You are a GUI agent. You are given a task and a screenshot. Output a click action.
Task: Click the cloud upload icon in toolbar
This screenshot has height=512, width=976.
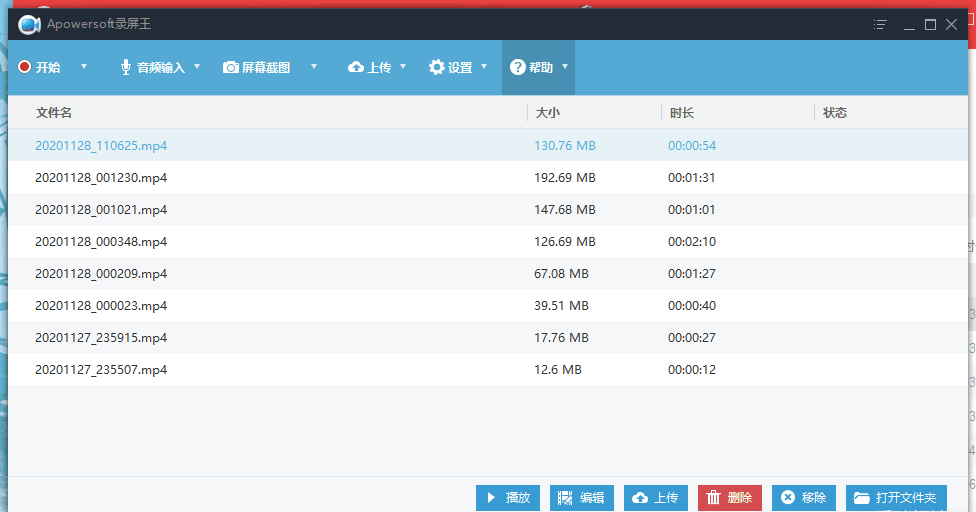(356, 67)
